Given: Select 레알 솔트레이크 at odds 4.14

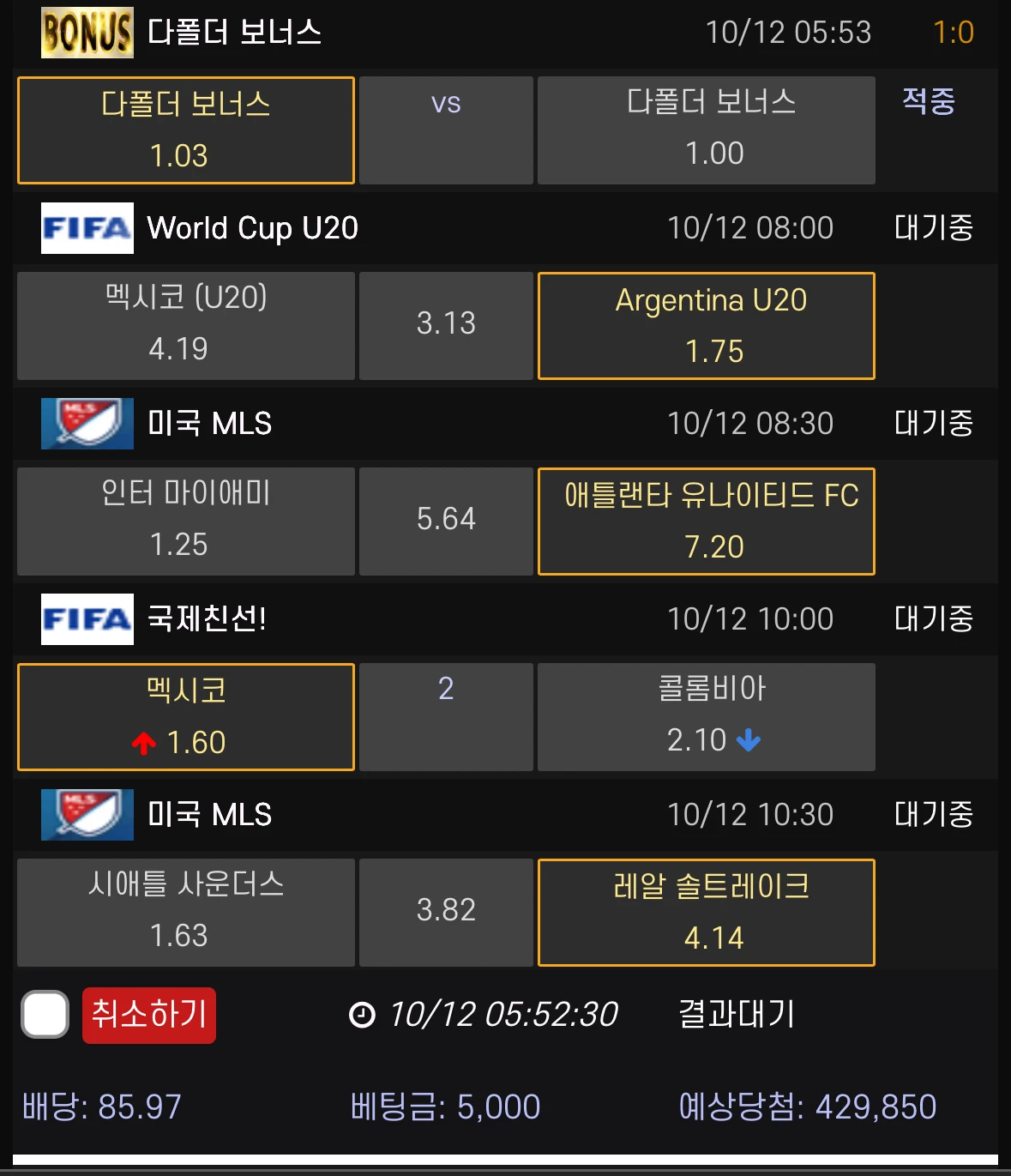Looking at the screenshot, I should tap(706, 913).
